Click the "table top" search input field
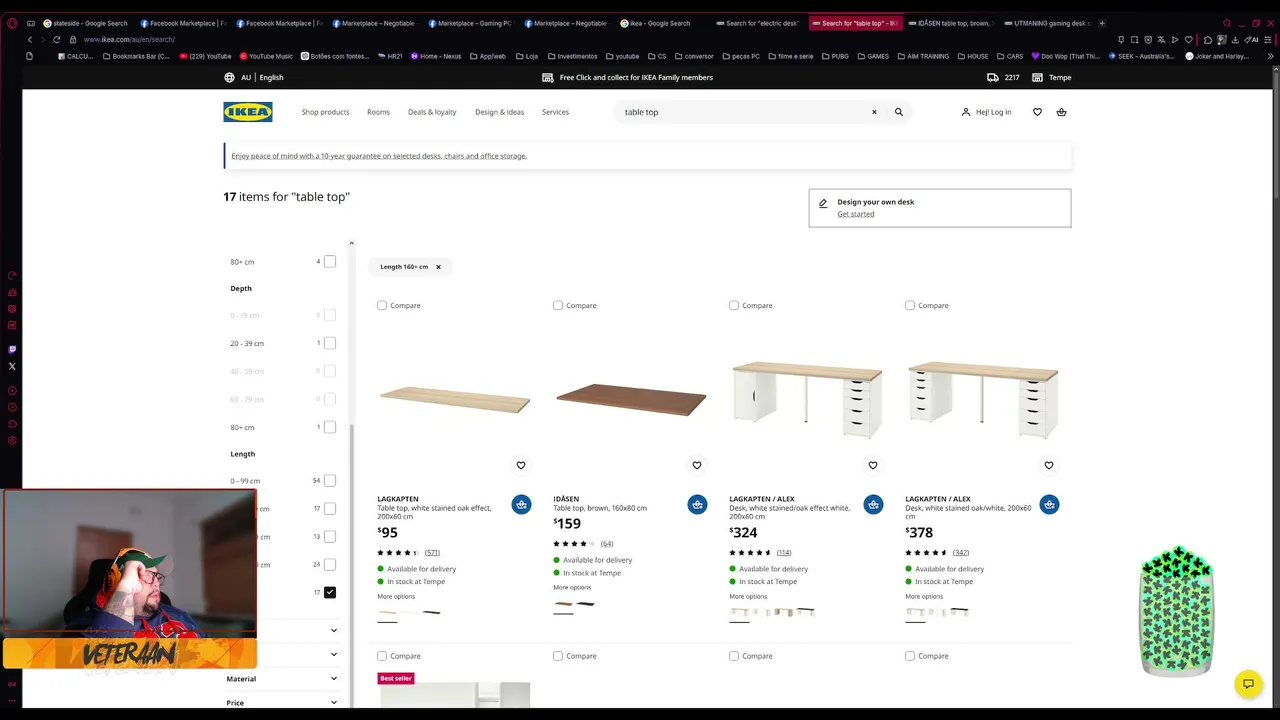Screen dimensions: 1280x720 coord(744,112)
